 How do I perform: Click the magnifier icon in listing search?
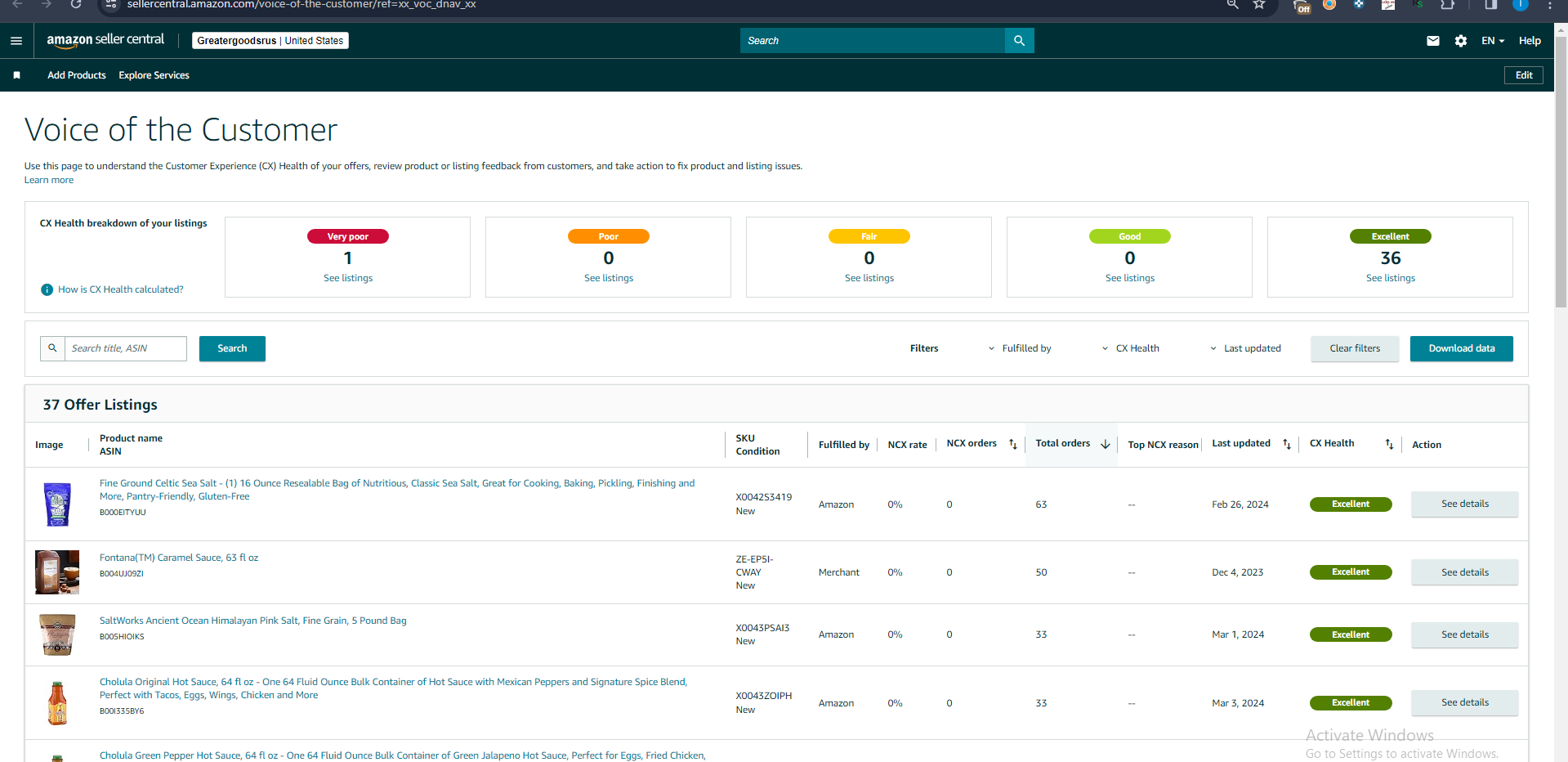click(52, 348)
